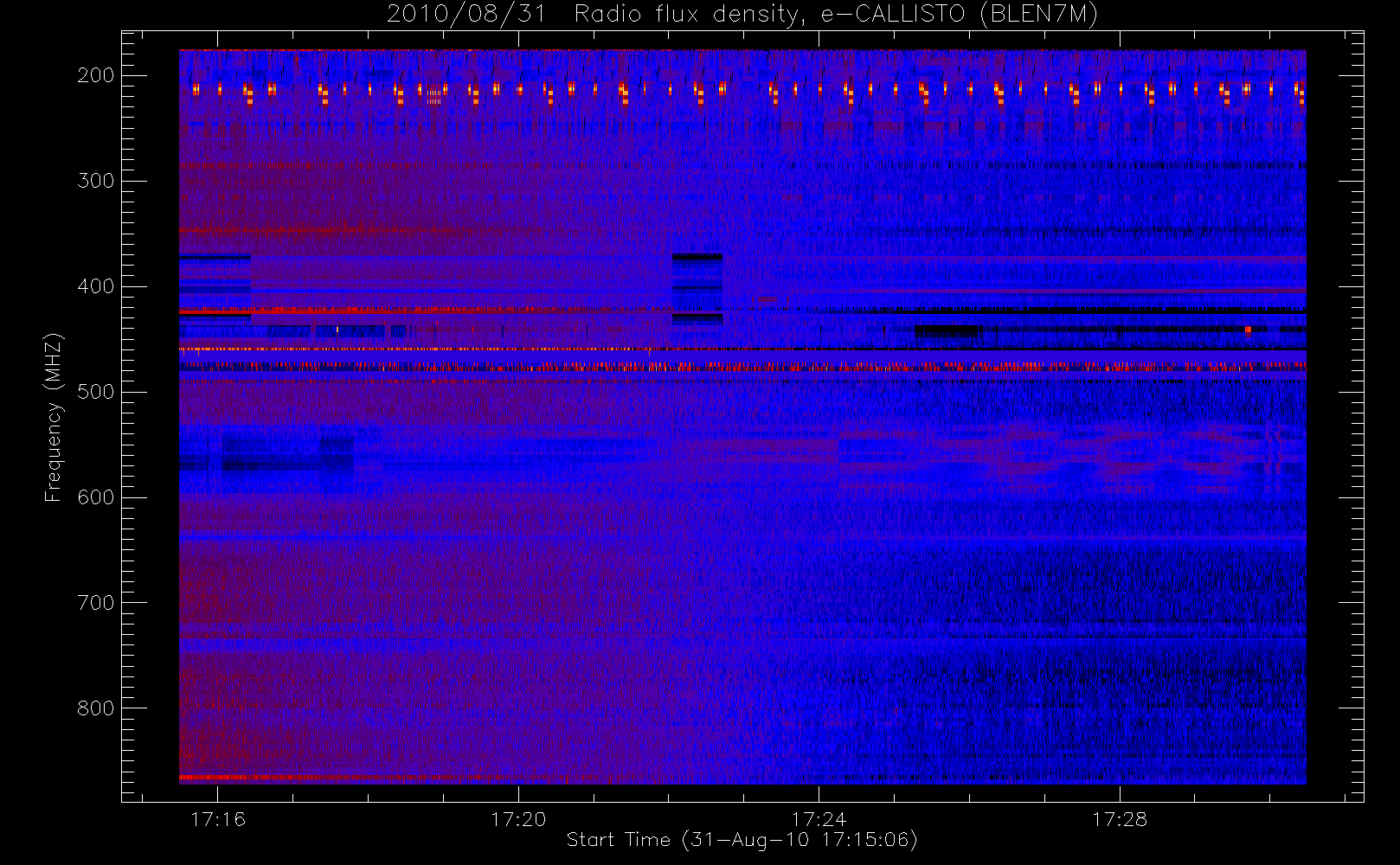Viewport: 1400px width, 865px height.
Task: Click the 17:16 time tick label
Action: tap(218, 819)
